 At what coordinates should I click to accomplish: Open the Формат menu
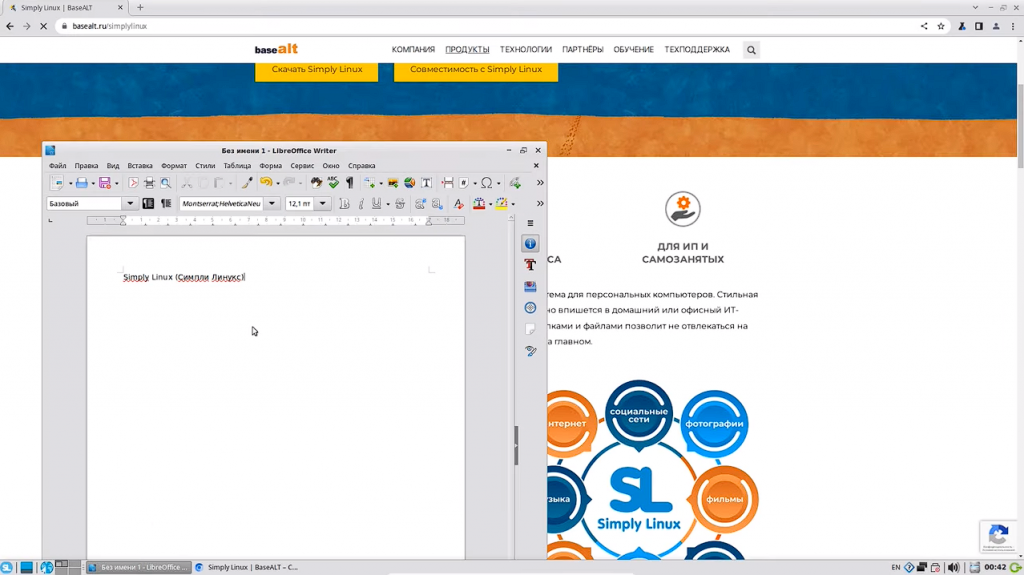pos(174,166)
